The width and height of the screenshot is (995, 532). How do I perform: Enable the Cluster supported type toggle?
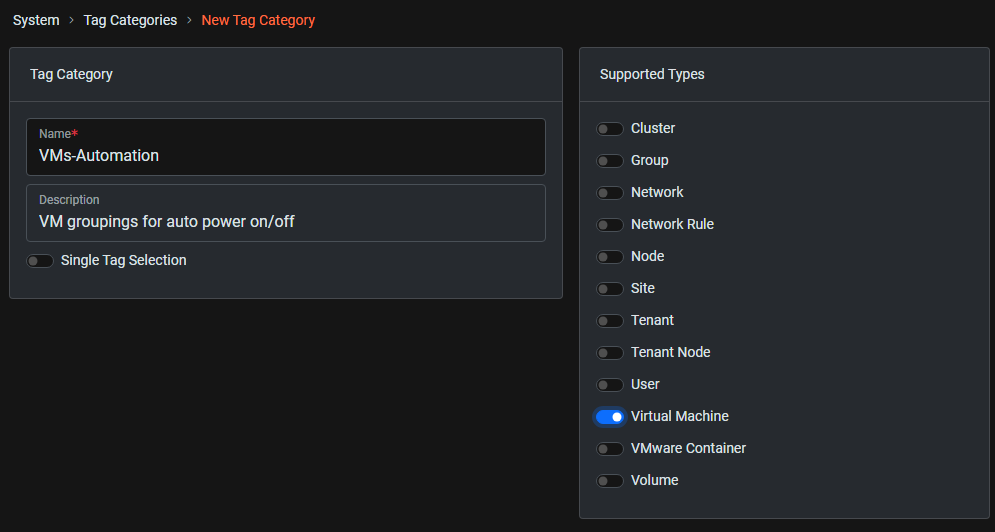[x=609, y=129]
